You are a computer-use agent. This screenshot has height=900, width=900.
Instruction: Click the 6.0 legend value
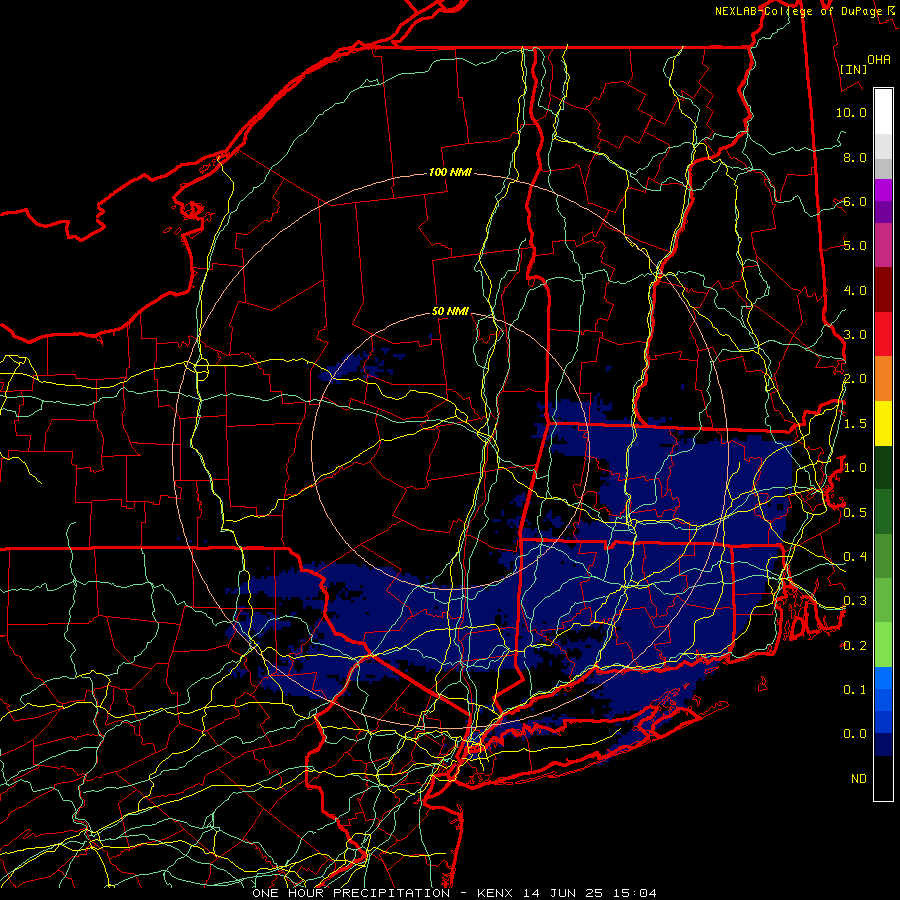855,201
